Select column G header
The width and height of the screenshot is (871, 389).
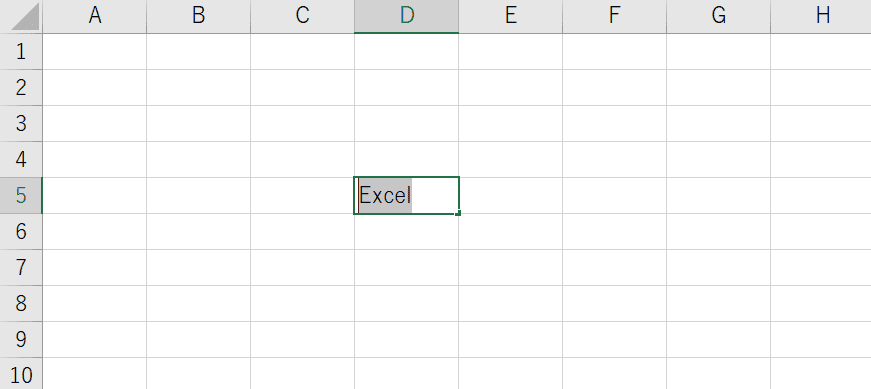[718, 16]
